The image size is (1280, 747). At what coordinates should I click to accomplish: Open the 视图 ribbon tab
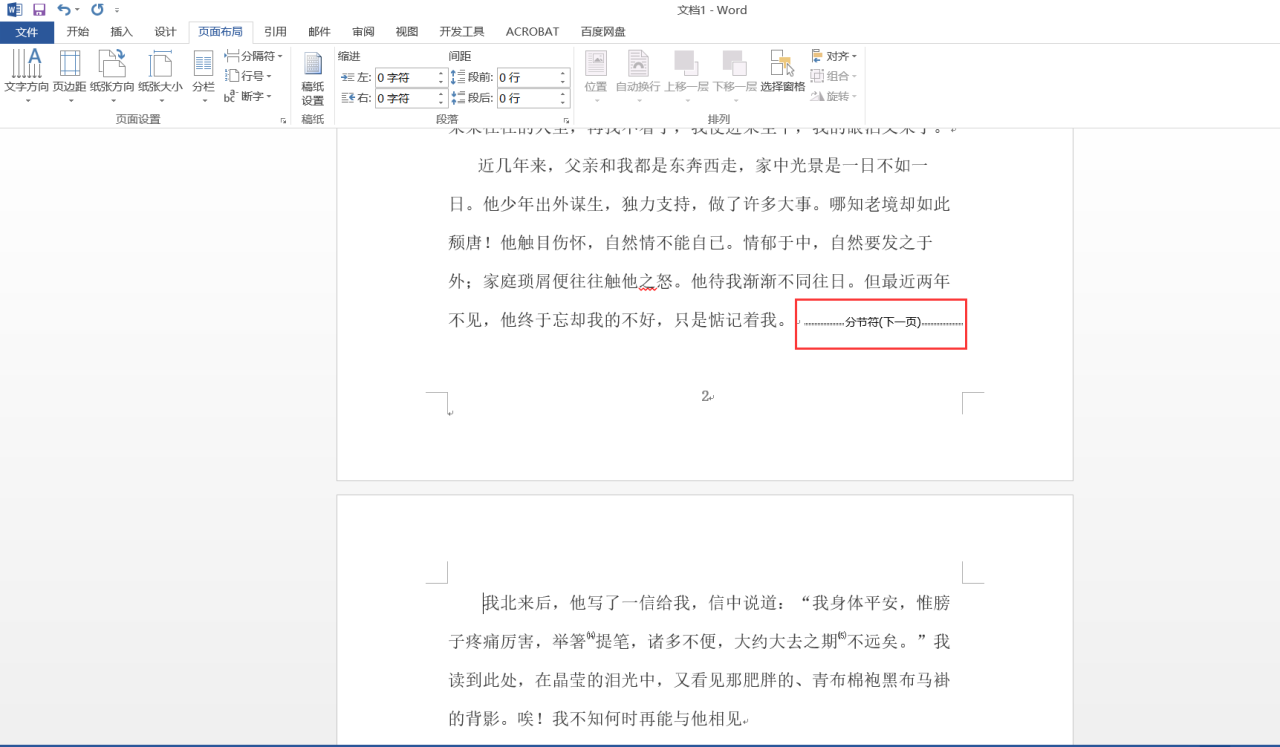pos(407,32)
